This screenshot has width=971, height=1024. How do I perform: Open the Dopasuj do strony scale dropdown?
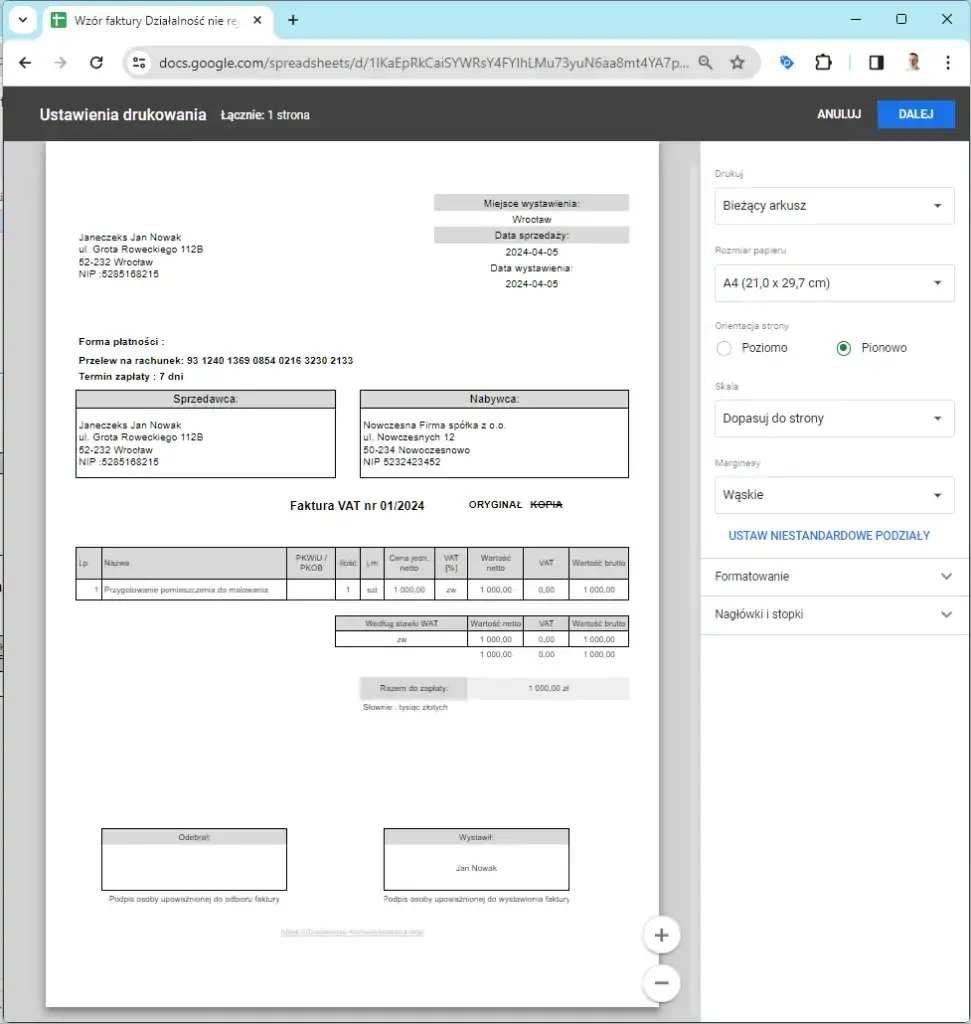[834, 418]
